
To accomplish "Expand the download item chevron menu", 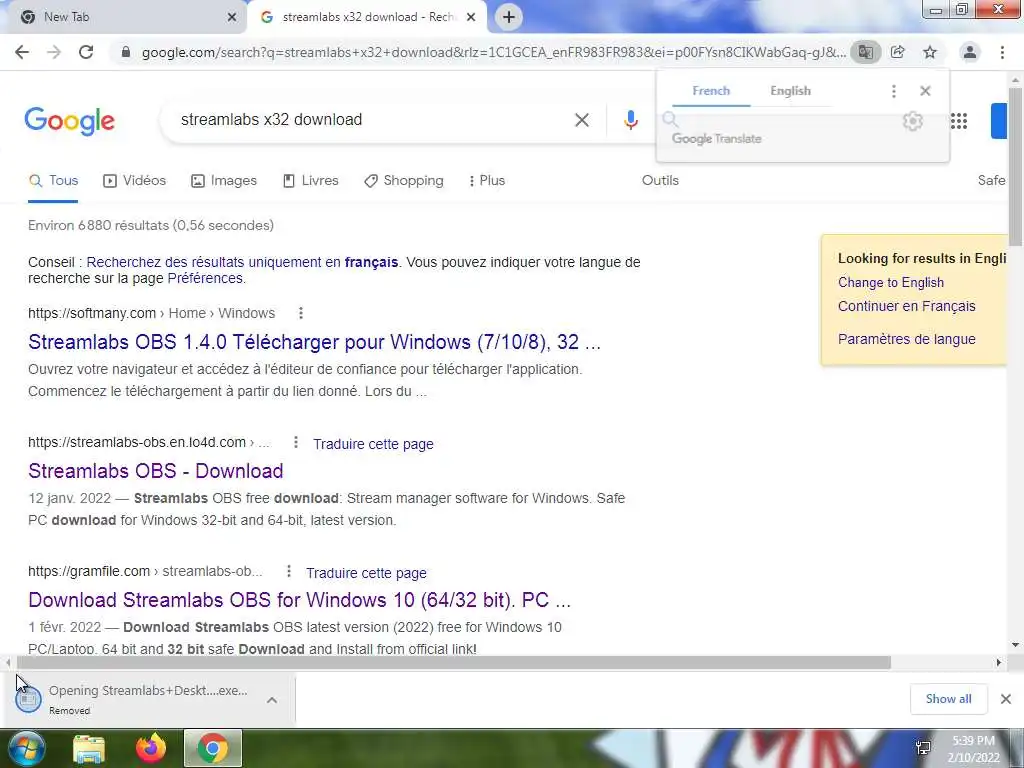I will click(x=272, y=699).
